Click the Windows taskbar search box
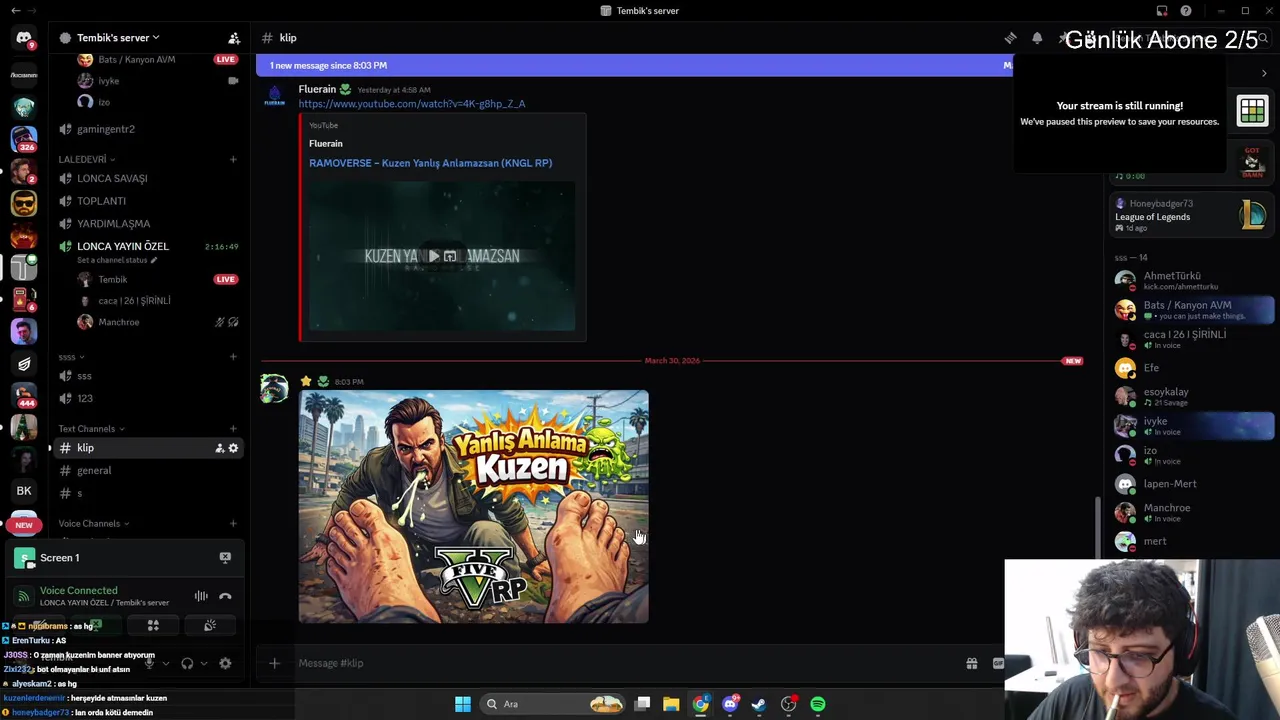Screen dimensions: 1280x720 [553, 704]
